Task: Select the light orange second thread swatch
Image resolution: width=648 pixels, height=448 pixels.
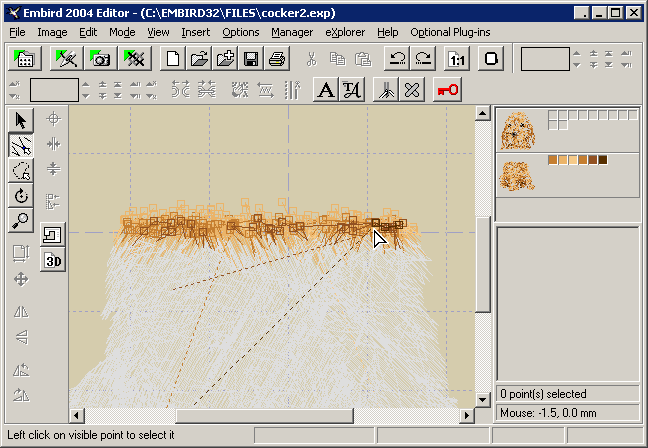Action: pyautogui.click(x=562, y=160)
